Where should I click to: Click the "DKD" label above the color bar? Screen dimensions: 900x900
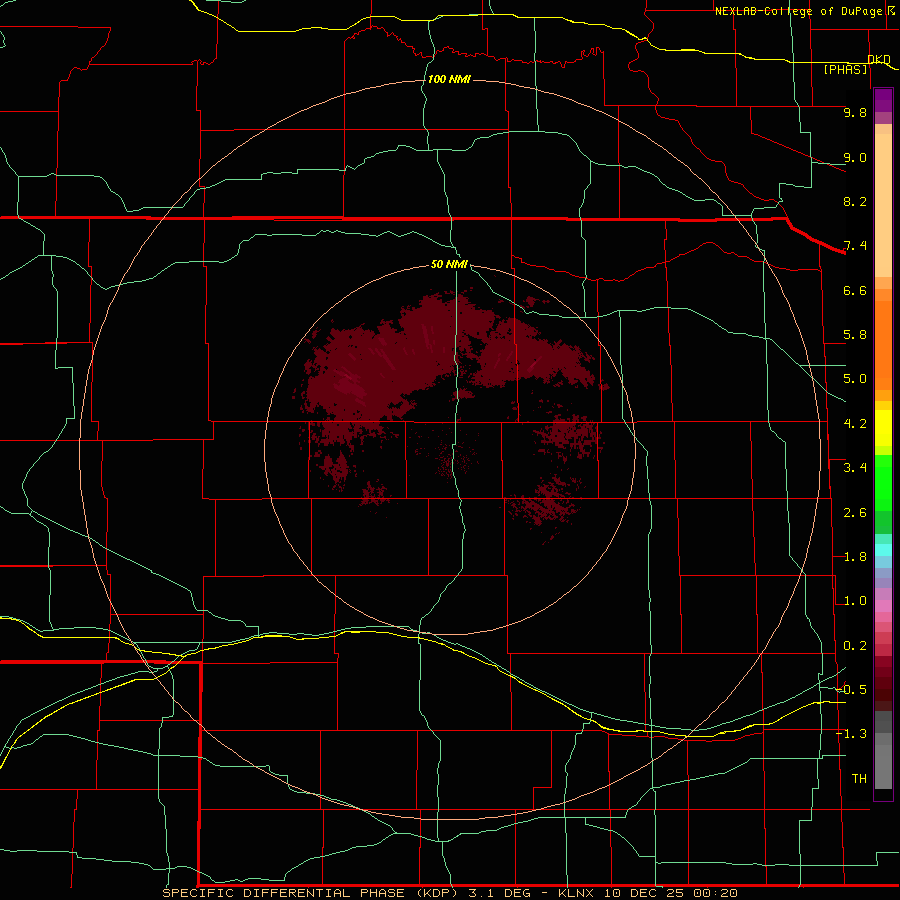879,59
